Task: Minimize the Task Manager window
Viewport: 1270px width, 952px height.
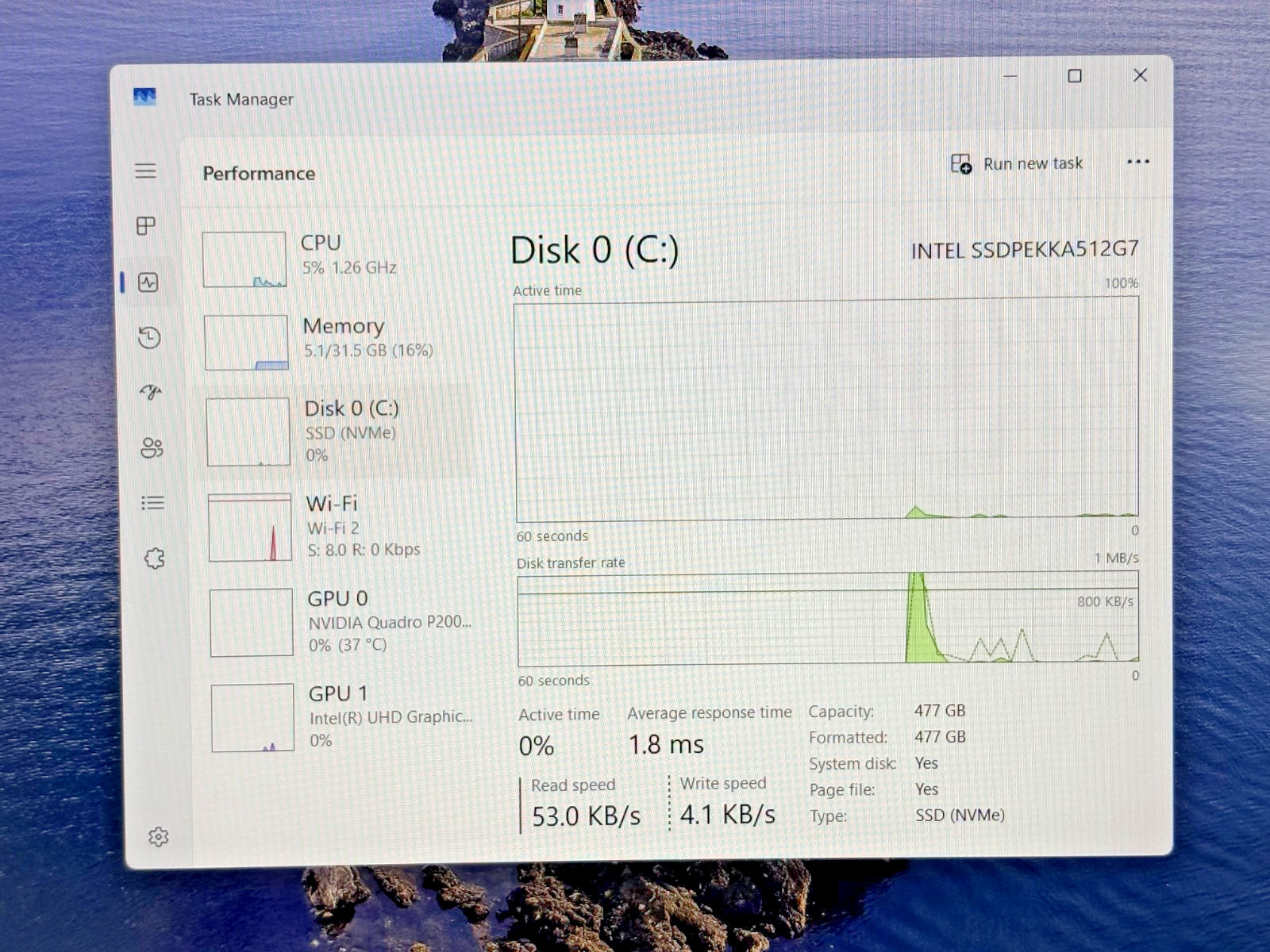Action: [x=1010, y=76]
